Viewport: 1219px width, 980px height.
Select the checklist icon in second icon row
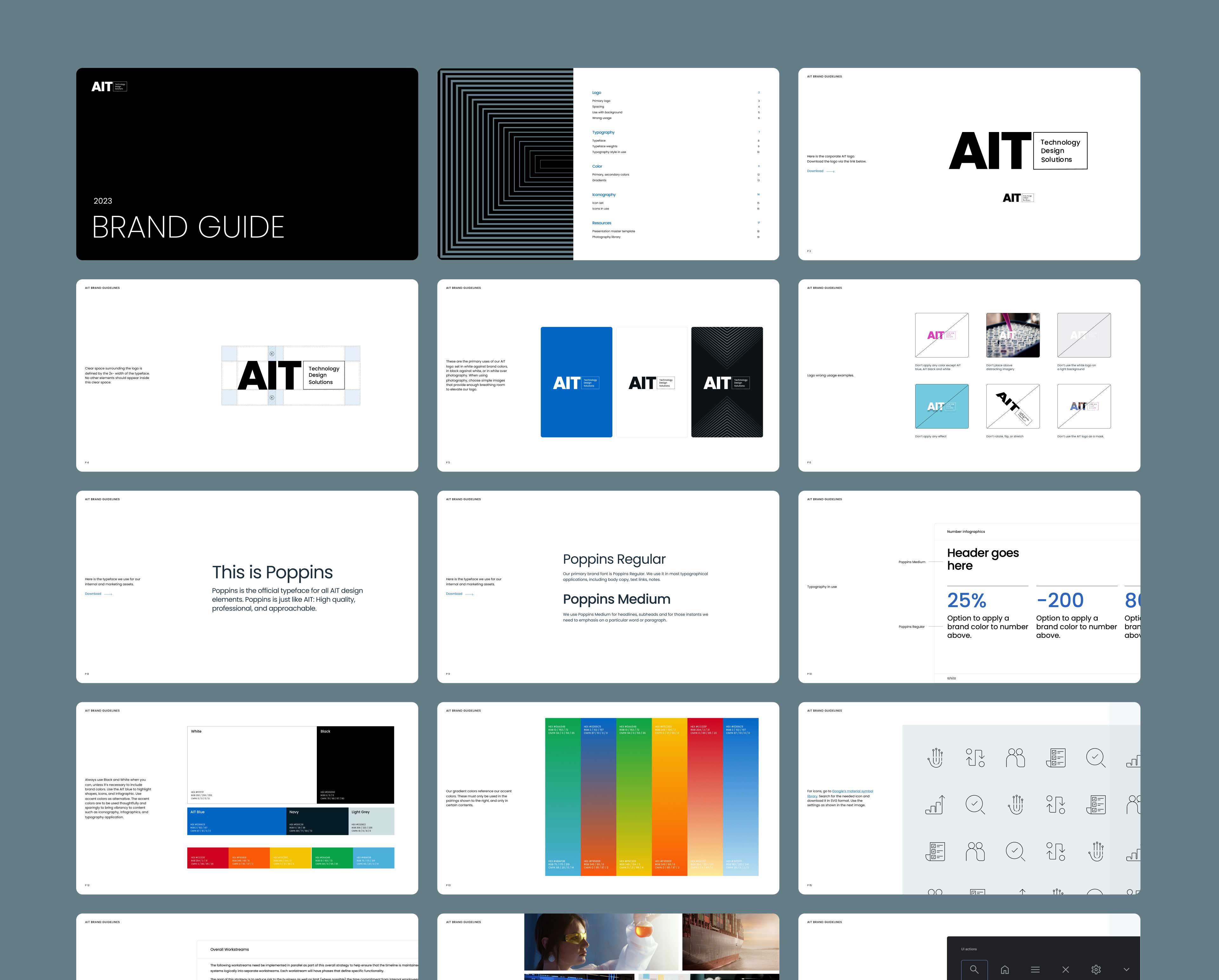[1096, 804]
